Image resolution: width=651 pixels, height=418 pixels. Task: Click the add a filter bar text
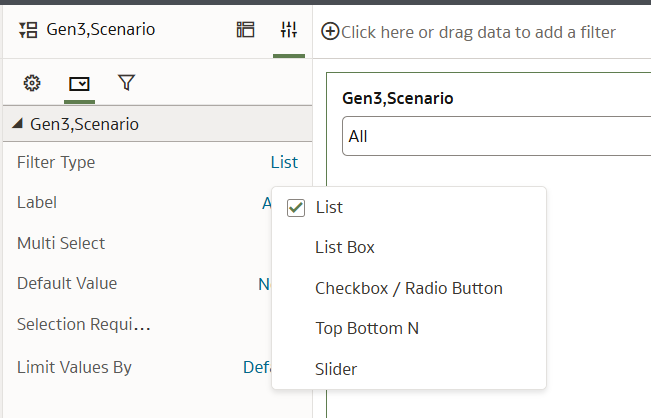coord(478,32)
